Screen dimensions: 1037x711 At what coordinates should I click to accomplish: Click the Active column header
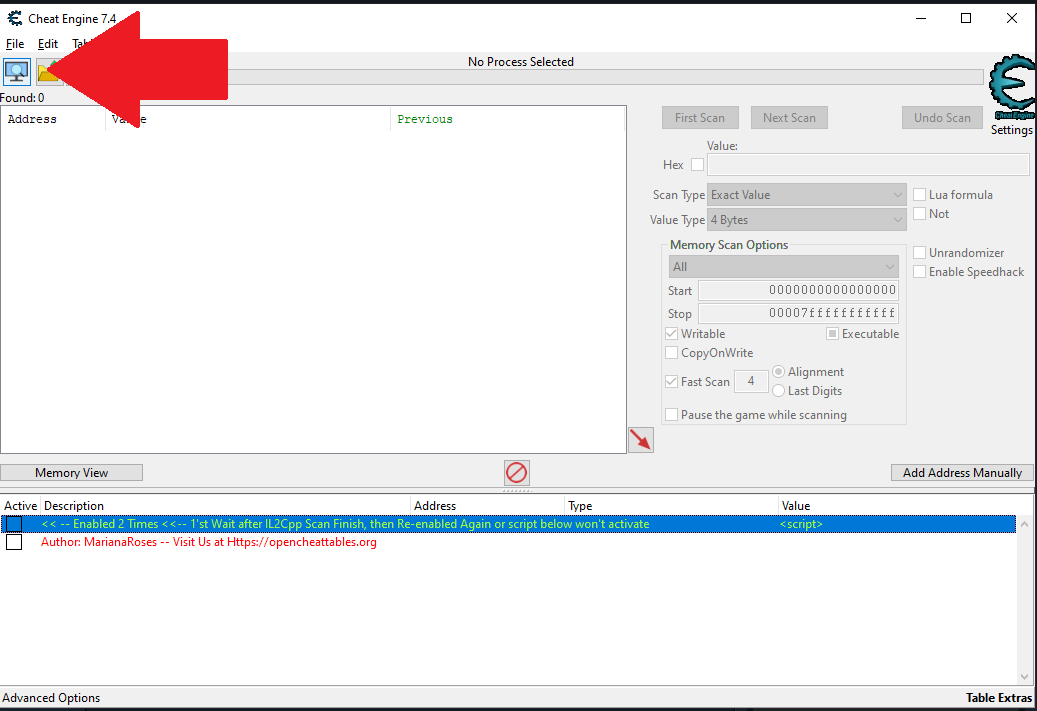[x=21, y=505]
